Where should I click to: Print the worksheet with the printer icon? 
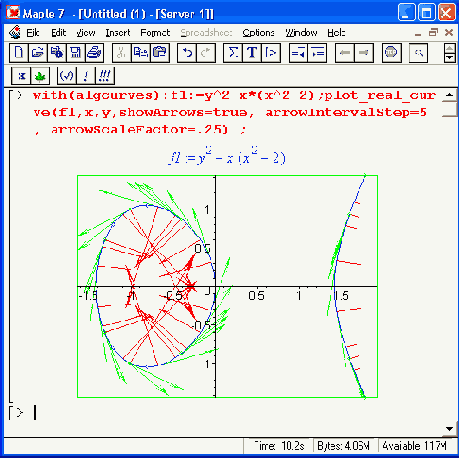pos(95,53)
